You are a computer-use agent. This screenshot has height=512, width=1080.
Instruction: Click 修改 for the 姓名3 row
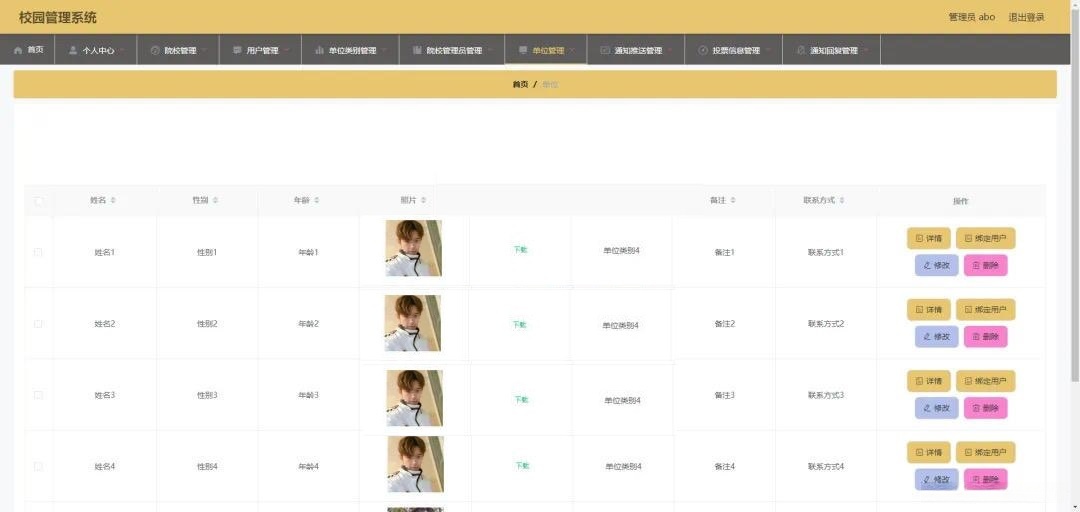pyautogui.click(x=937, y=408)
